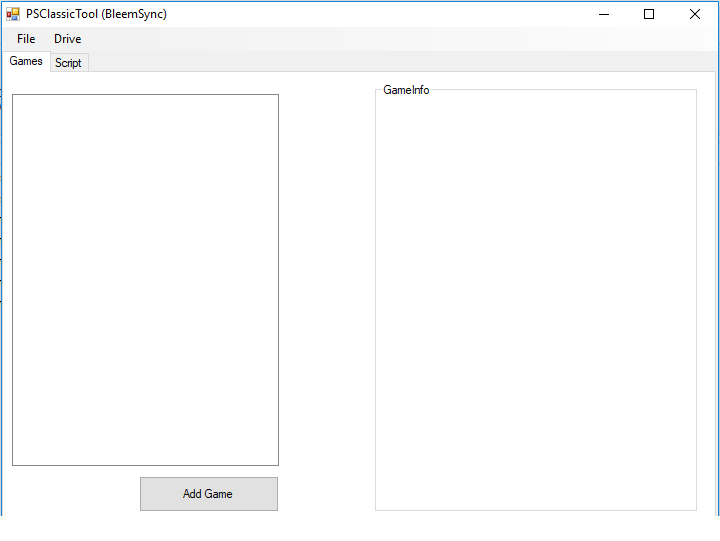The image size is (720, 541).
Task: Switch to the Games tab
Action: click(x=26, y=61)
